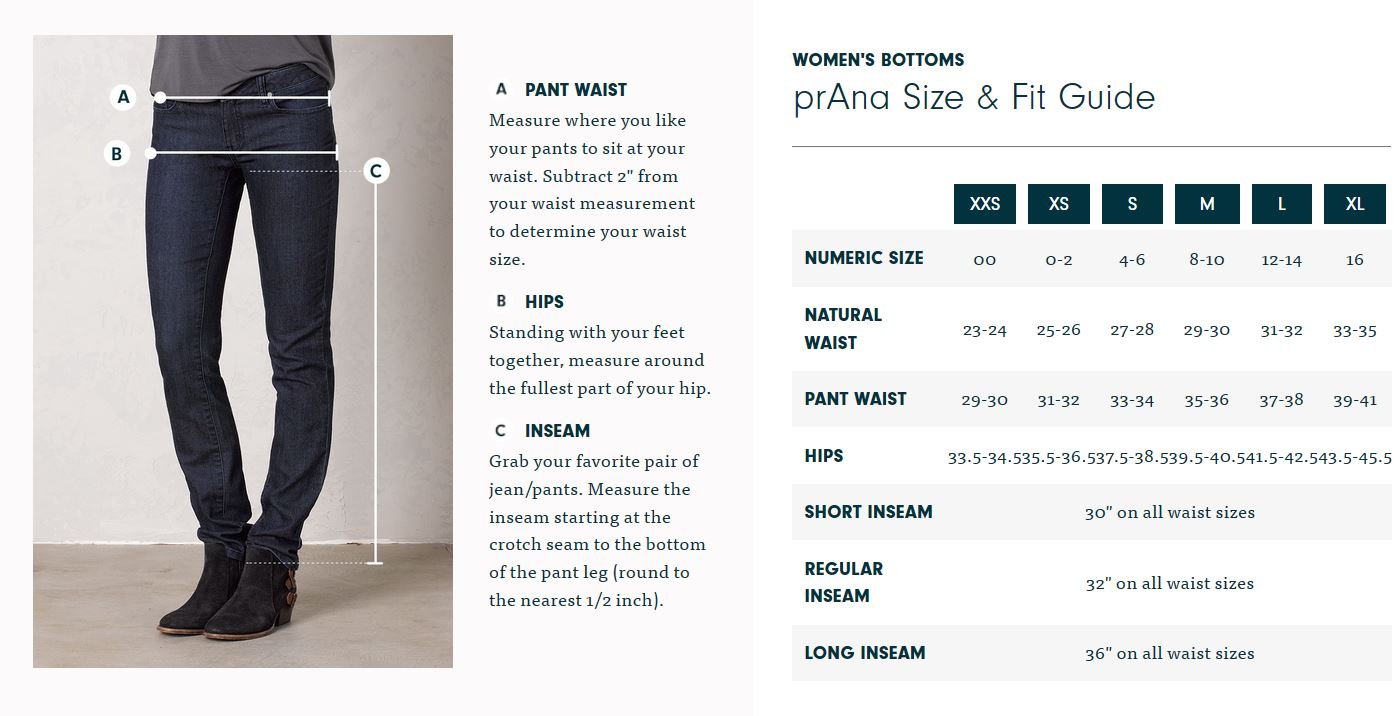Screen dimensions: 1399x716
Task: Select the XXS size header
Action: pyautogui.click(x=984, y=204)
